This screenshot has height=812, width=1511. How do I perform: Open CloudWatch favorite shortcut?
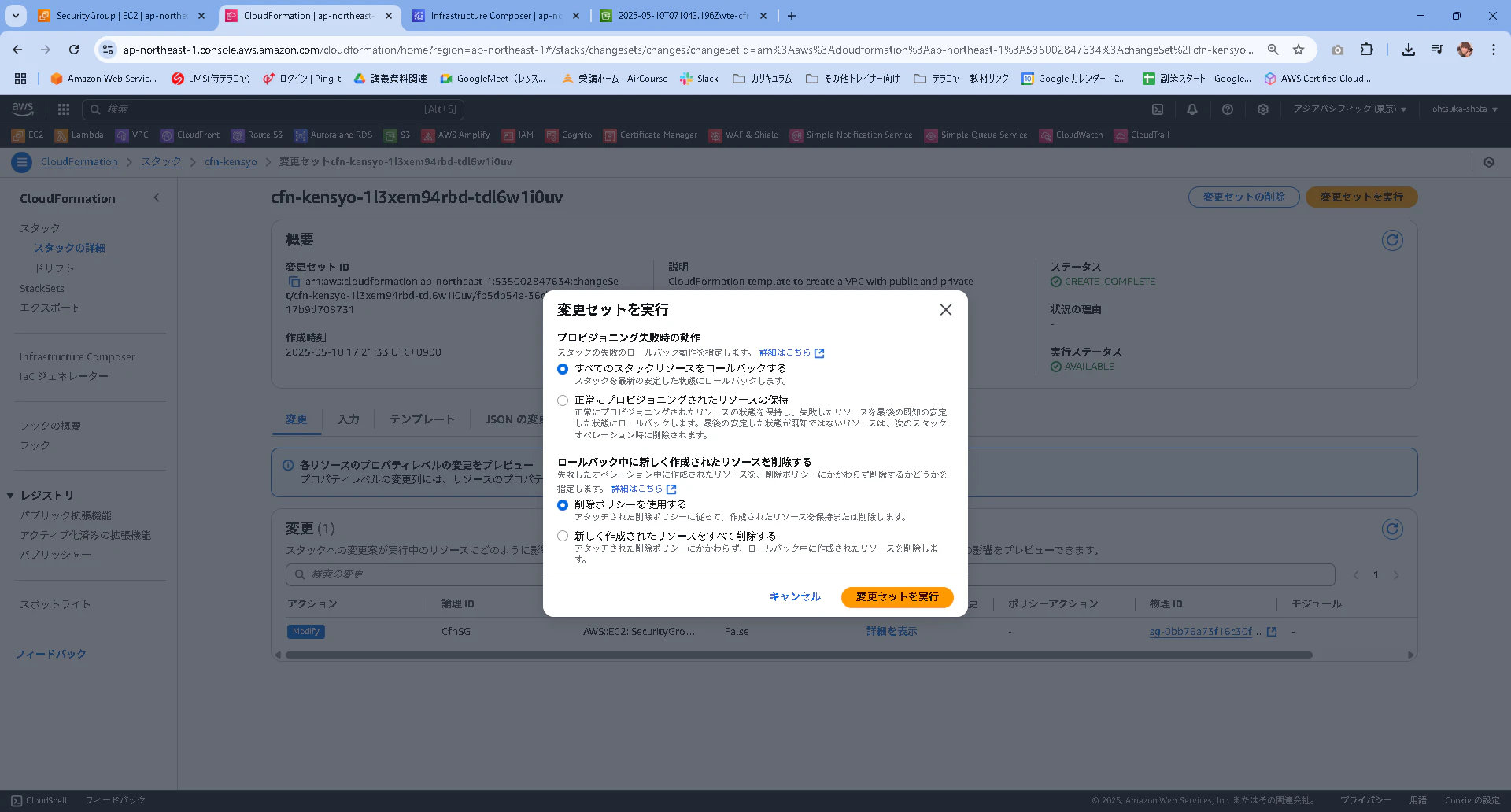[1071, 135]
